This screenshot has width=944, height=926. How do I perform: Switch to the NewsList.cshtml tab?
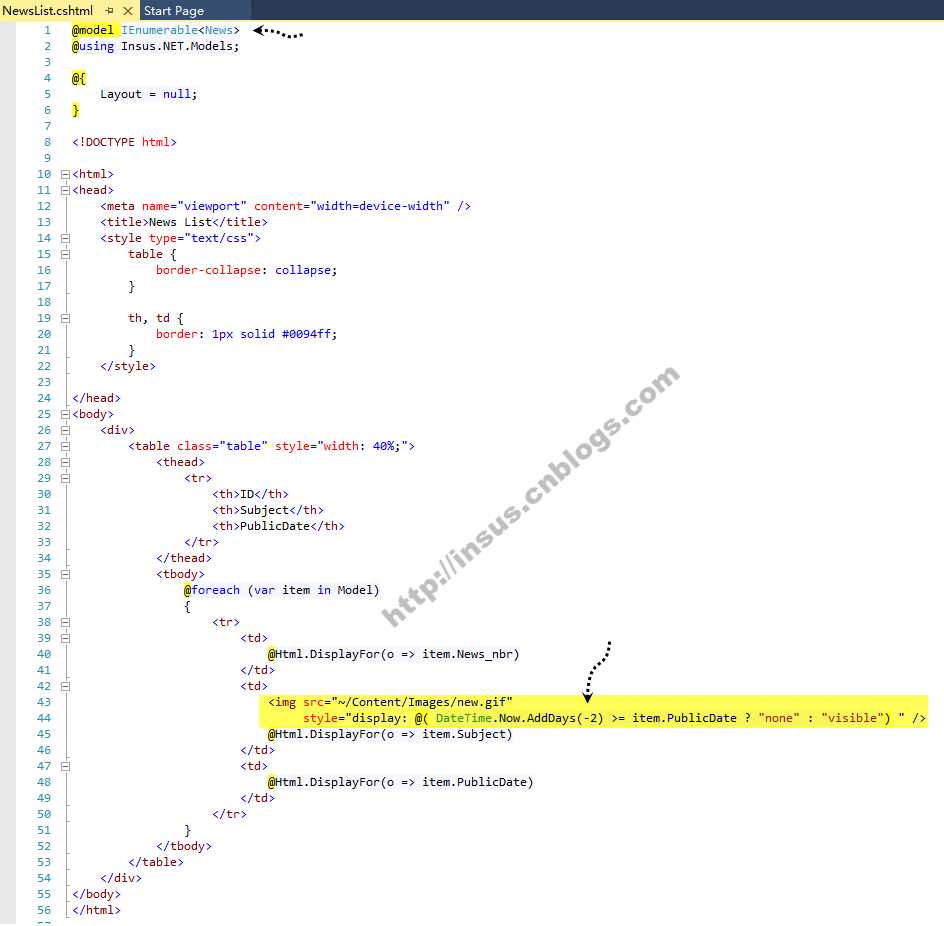click(48, 11)
